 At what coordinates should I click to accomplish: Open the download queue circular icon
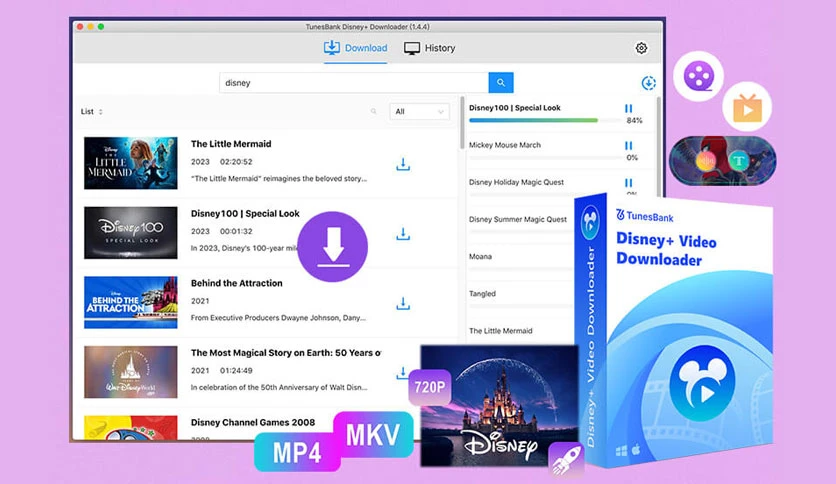click(648, 83)
